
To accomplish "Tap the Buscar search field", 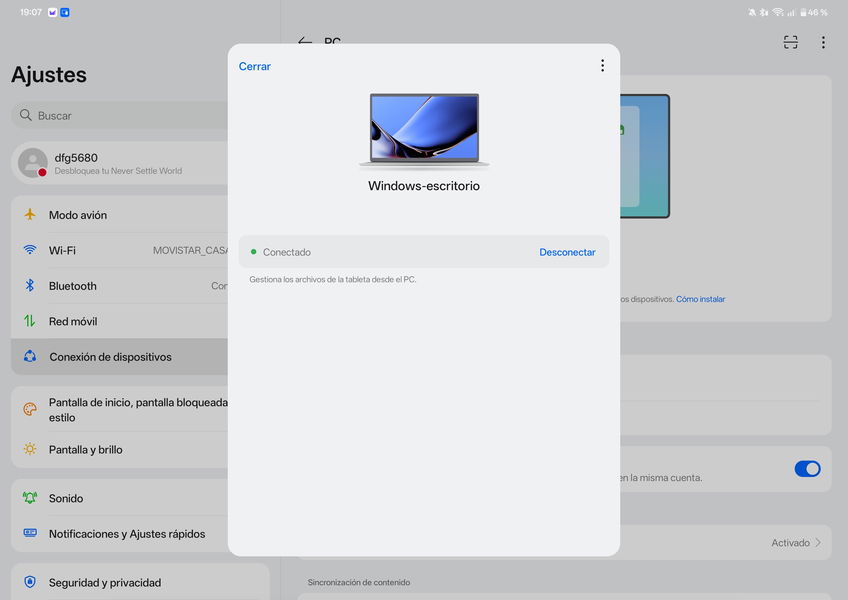I will tap(120, 116).
